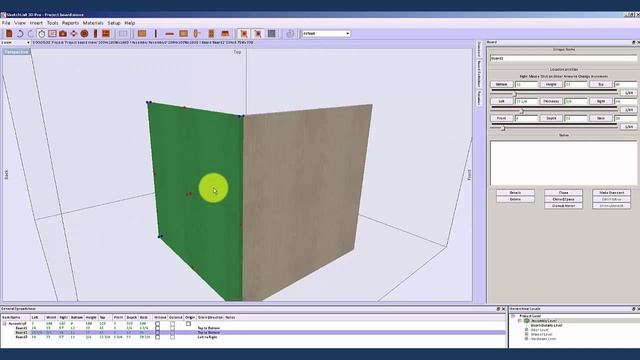
Task: Click the Redo arrow icon
Action: click(x=30, y=34)
